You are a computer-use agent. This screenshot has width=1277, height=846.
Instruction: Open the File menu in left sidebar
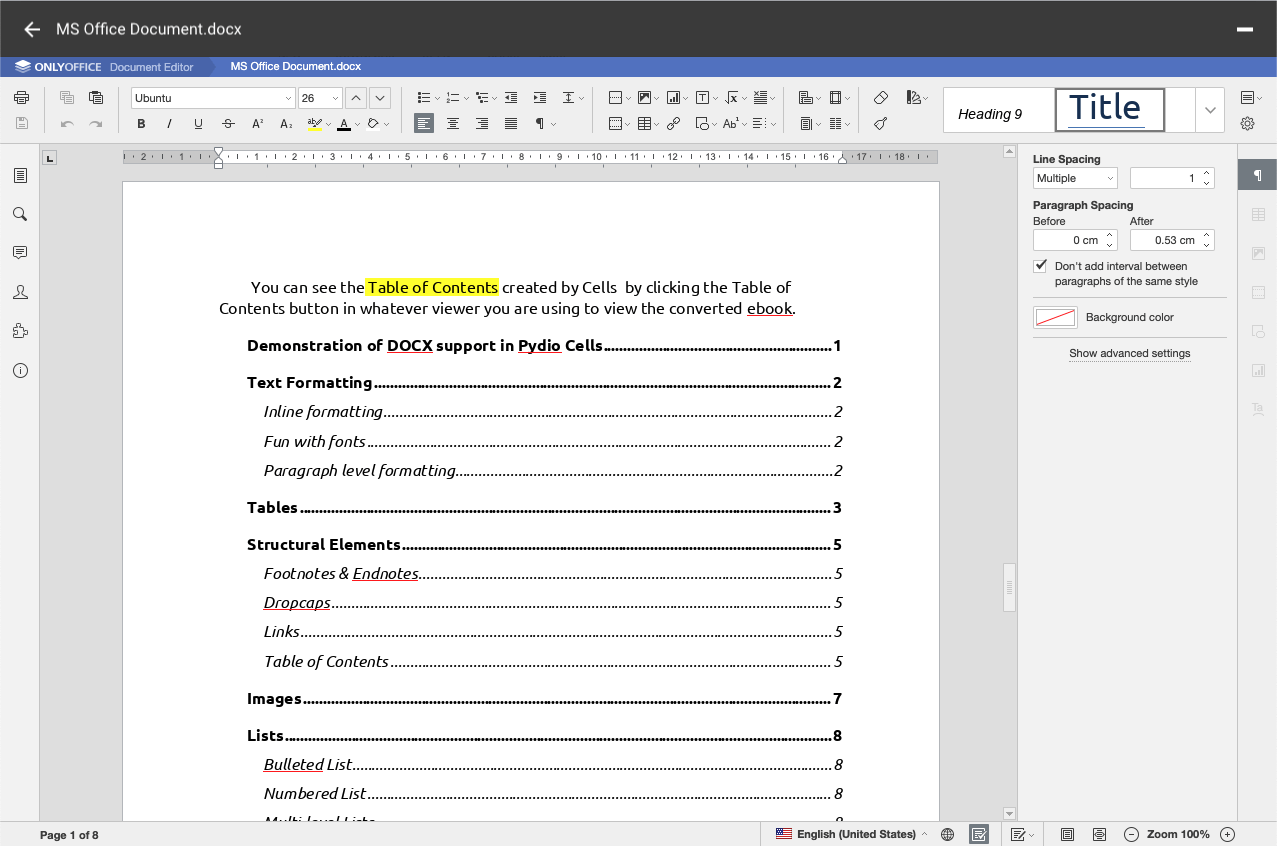coord(20,175)
